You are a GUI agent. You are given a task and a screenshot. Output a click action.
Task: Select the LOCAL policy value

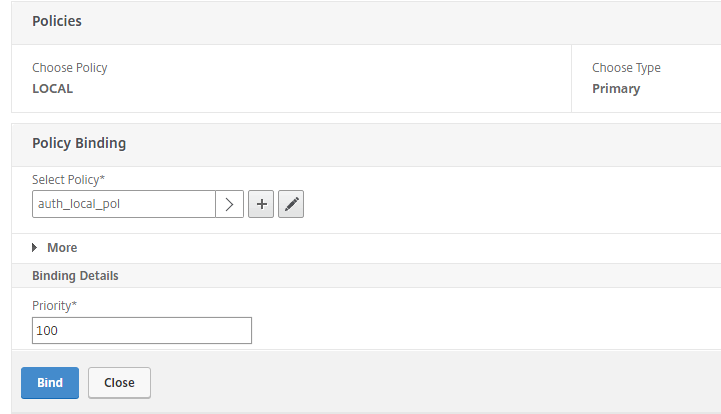coord(53,88)
